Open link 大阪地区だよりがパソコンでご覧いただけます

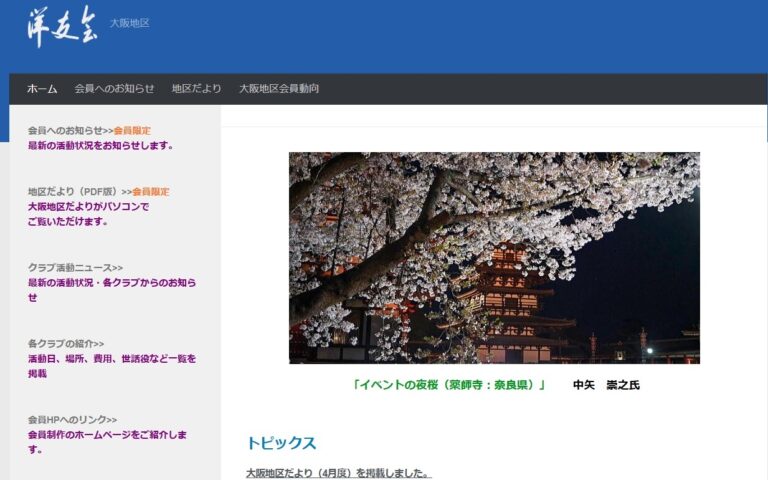(x=88, y=214)
